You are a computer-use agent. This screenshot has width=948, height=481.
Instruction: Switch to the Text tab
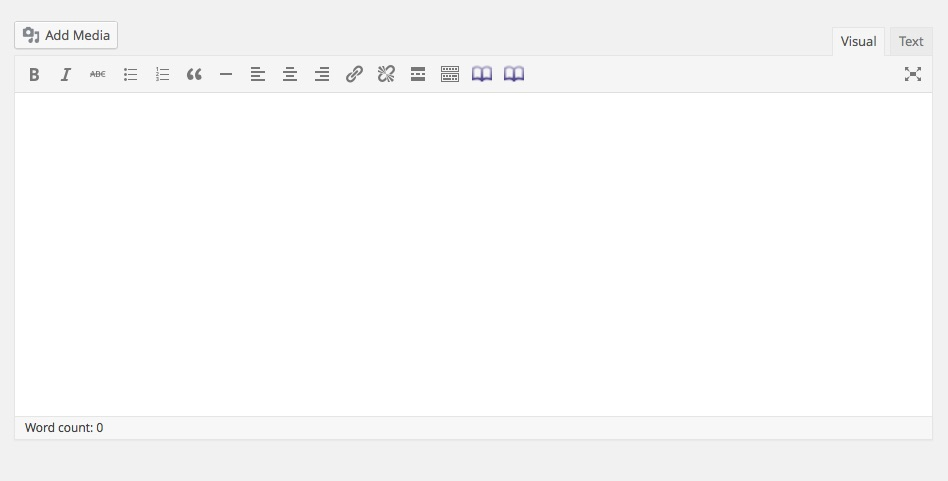pos(911,42)
